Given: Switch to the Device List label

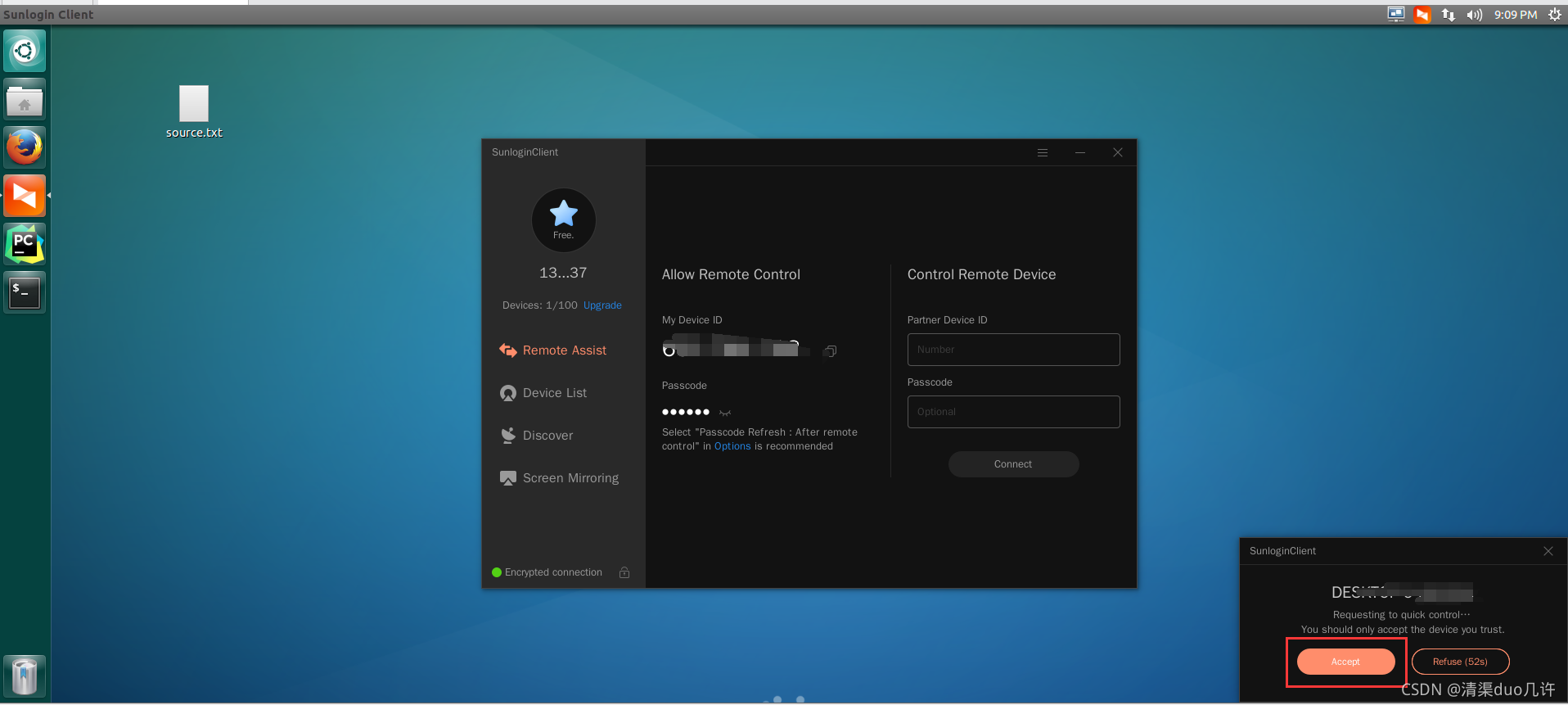Looking at the screenshot, I should [555, 393].
